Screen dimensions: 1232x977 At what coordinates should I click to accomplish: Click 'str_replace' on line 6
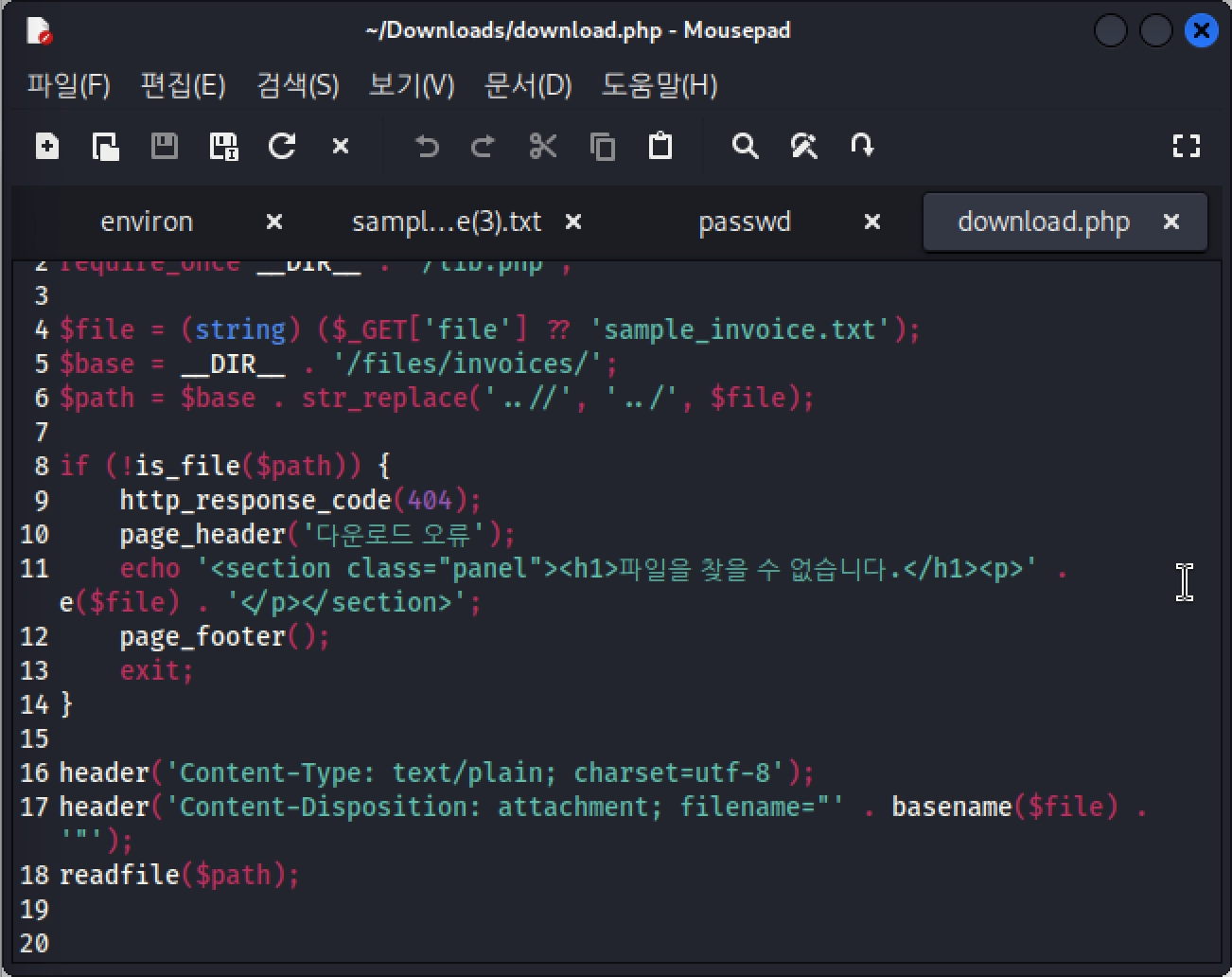pyautogui.click(x=385, y=398)
